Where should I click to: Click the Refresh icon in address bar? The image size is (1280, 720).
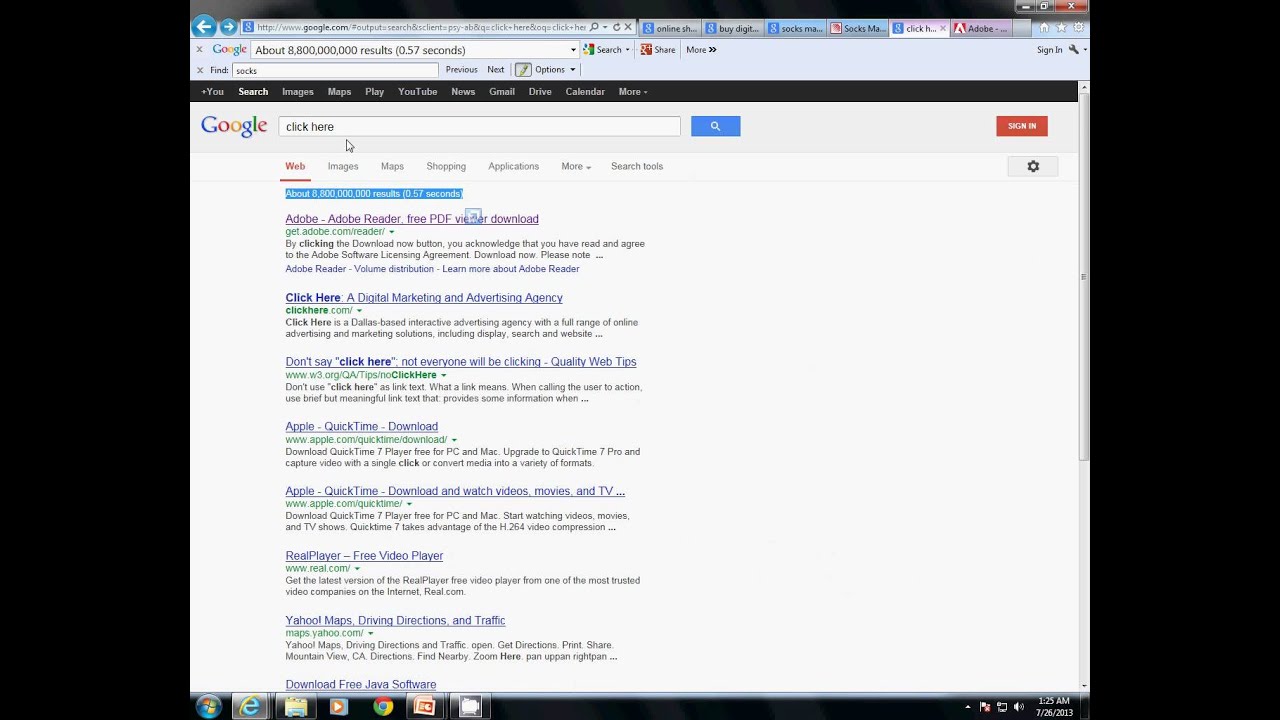coord(616,27)
